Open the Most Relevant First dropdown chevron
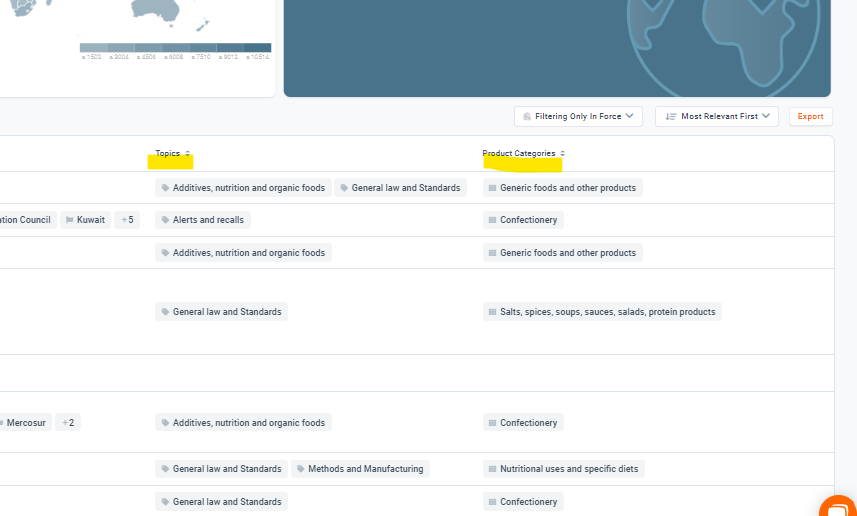This screenshot has height=516, width=857. [766, 117]
